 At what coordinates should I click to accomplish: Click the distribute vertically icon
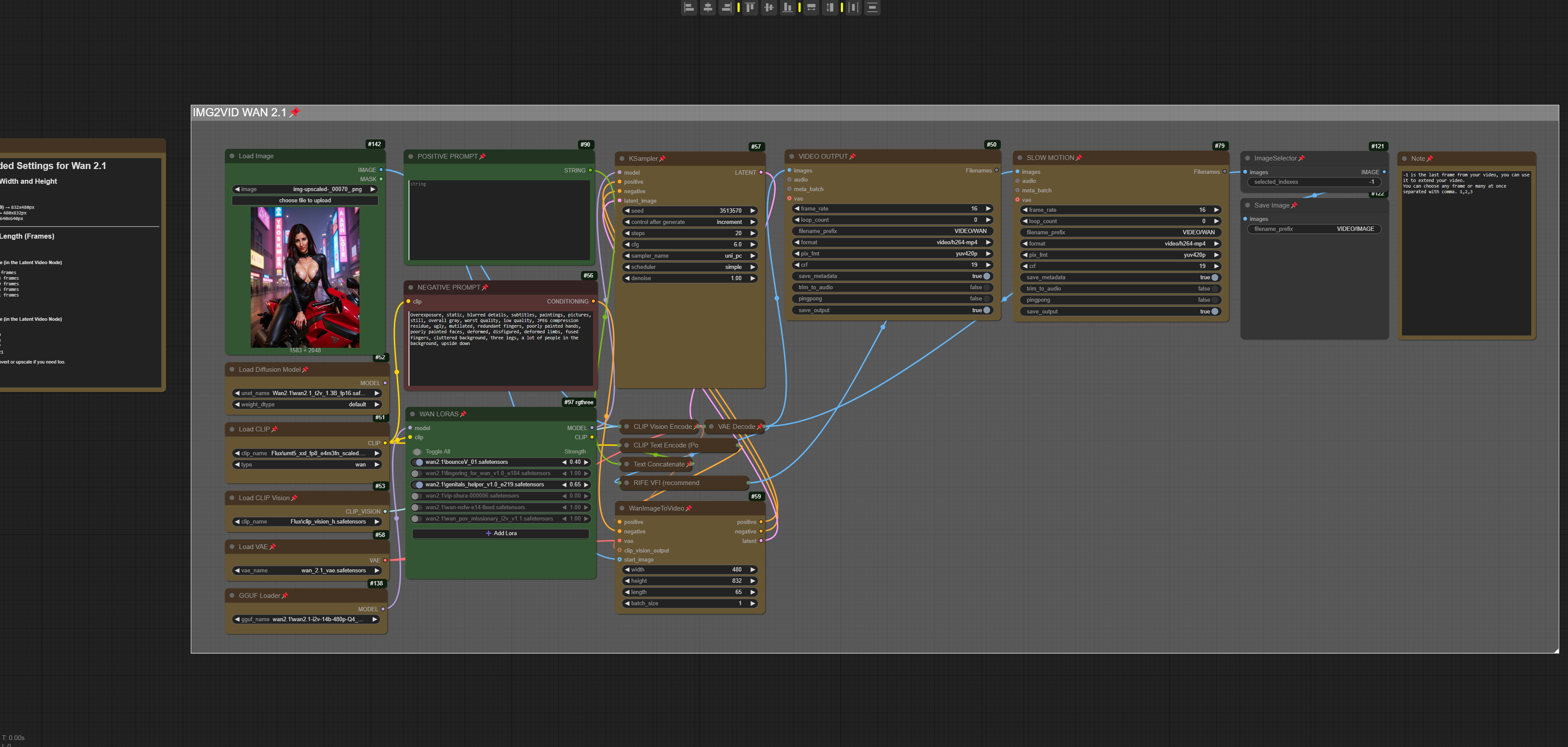pos(872,7)
